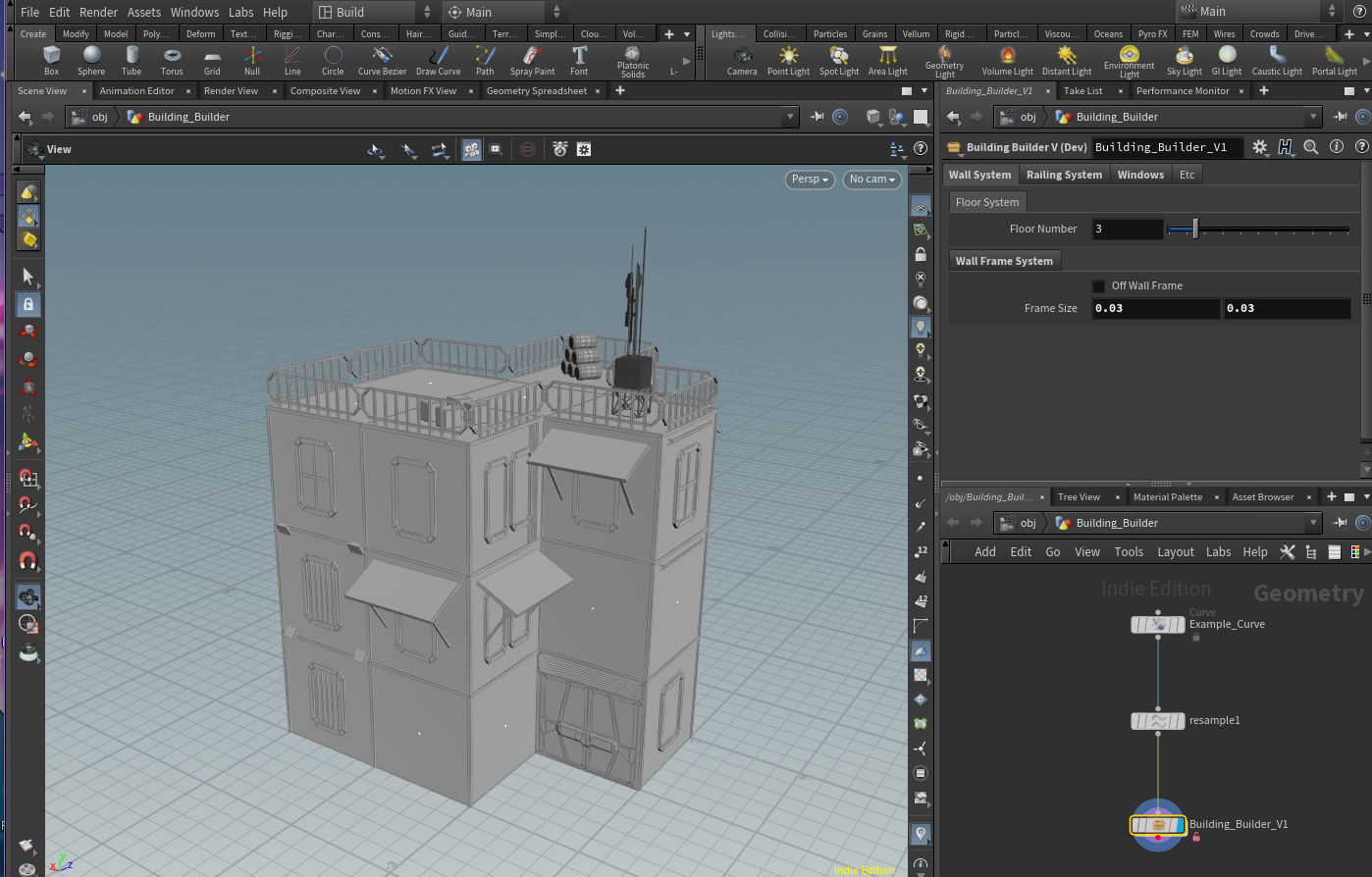1372x877 pixels.
Task: Expand parameter pane path dropdown
Action: (x=1313, y=117)
